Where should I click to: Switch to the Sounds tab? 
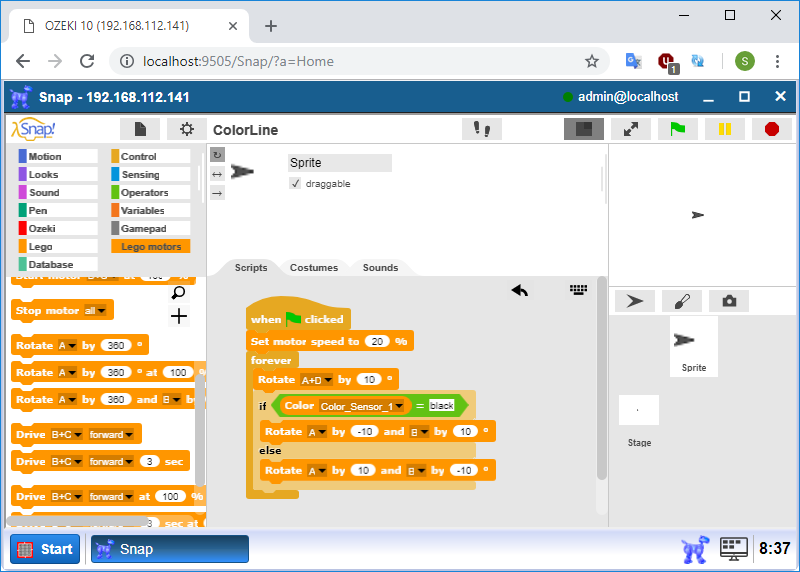coord(380,267)
